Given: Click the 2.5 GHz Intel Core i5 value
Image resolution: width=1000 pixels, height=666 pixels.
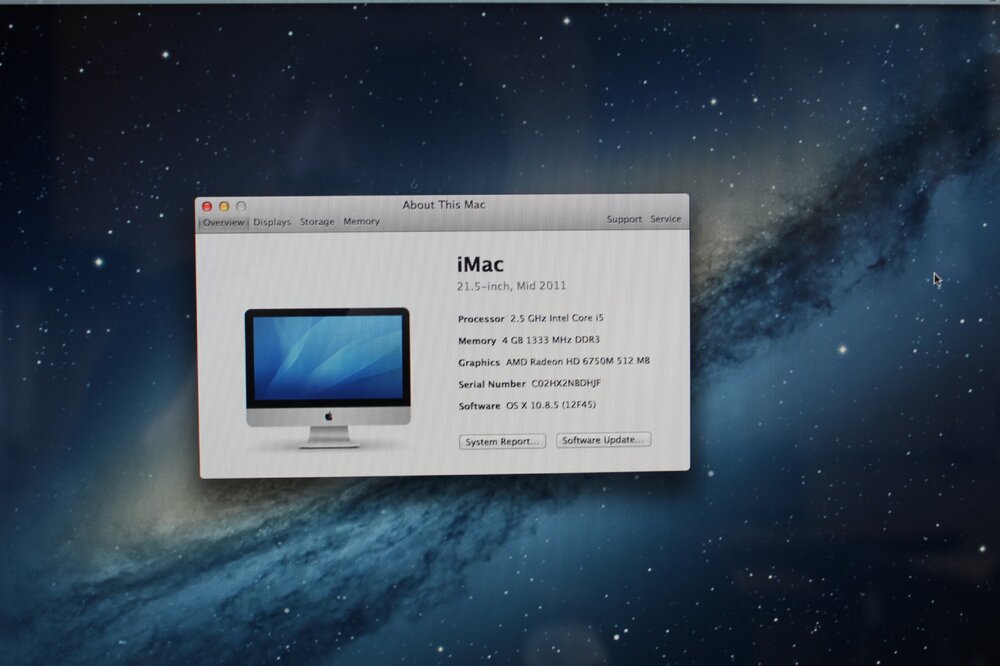Looking at the screenshot, I should (x=557, y=318).
